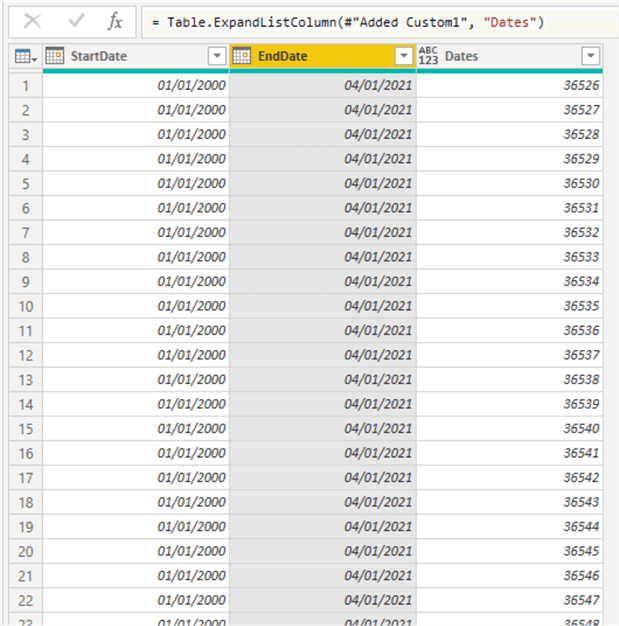Click Dates cell with value 36534
The height and width of the screenshot is (626, 619).
(510, 281)
